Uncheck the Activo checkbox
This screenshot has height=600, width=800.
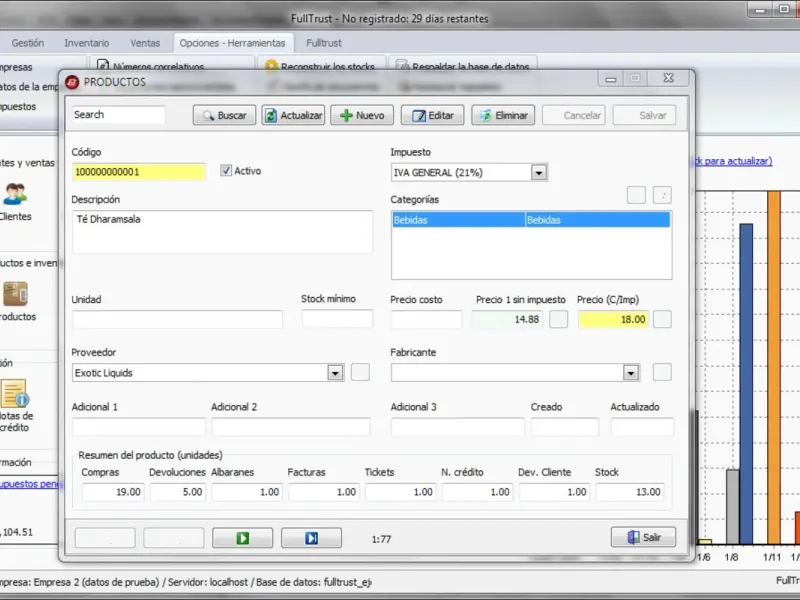(x=226, y=171)
